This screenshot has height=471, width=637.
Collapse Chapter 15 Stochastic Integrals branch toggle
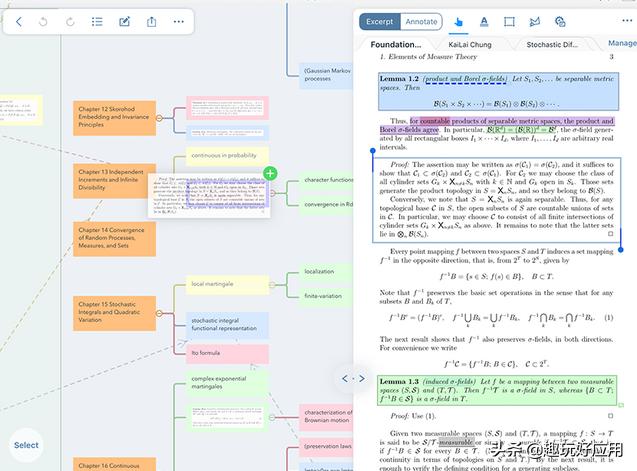click(159, 313)
